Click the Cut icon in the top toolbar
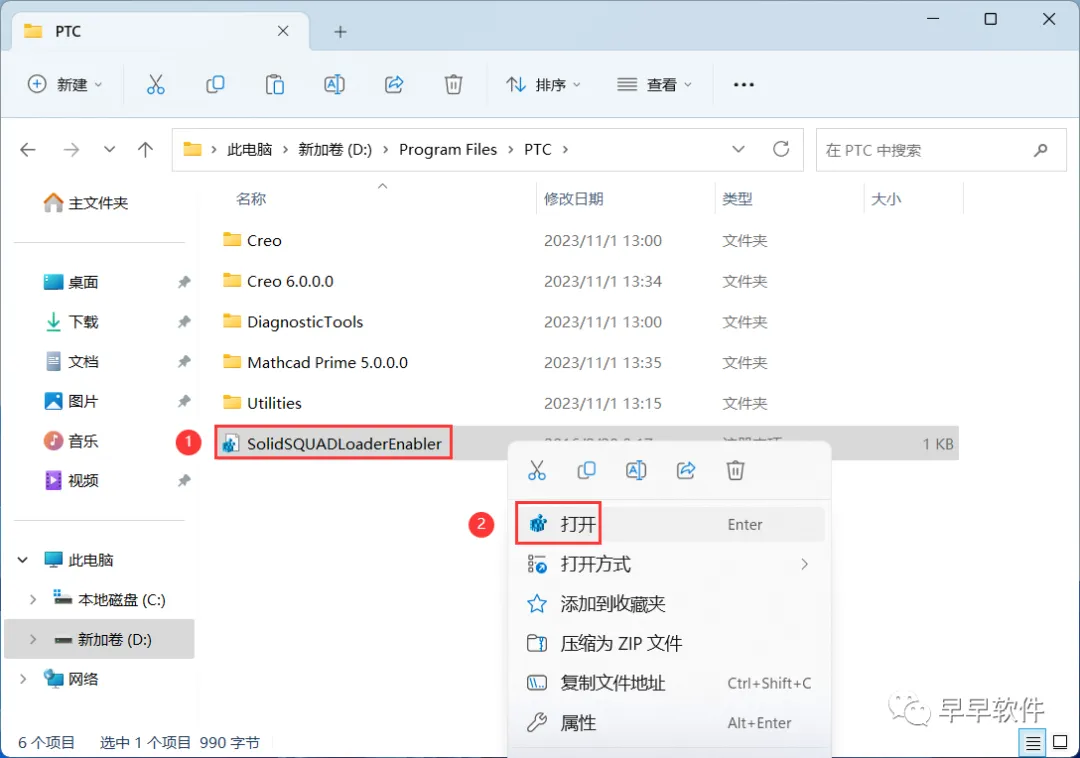The height and width of the screenshot is (758, 1080). click(x=156, y=85)
